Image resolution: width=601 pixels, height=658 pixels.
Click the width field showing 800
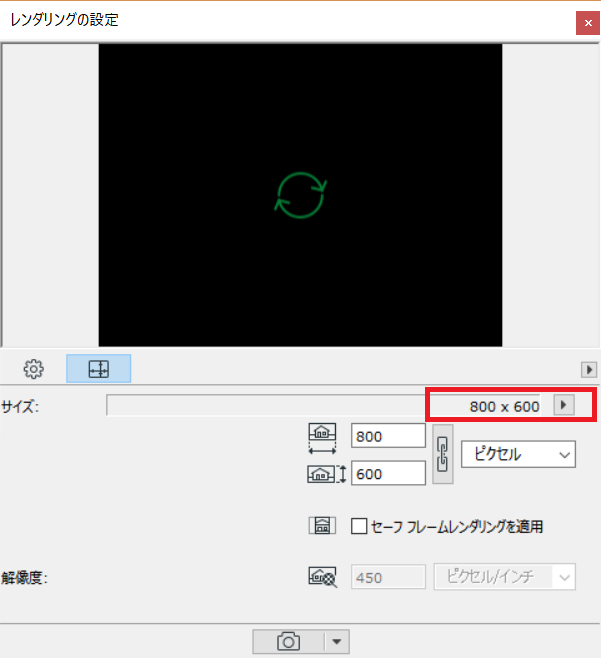(388, 436)
